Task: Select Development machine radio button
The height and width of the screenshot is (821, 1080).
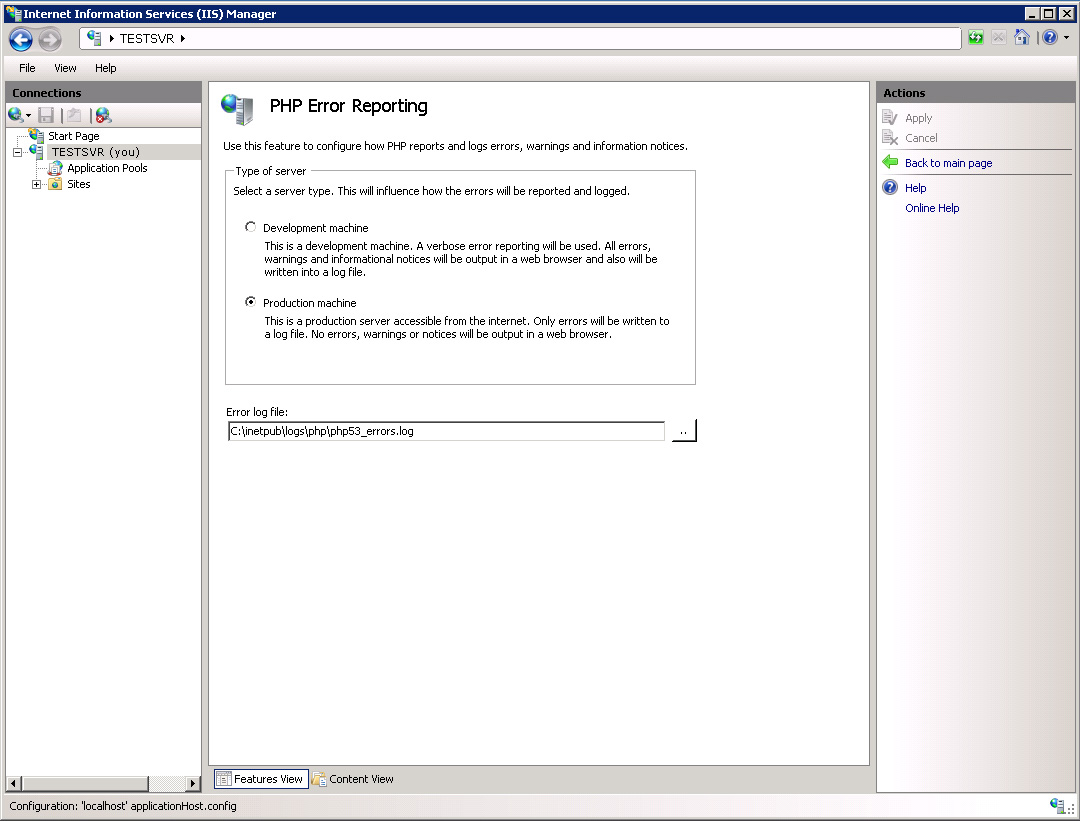Action: [x=251, y=227]
